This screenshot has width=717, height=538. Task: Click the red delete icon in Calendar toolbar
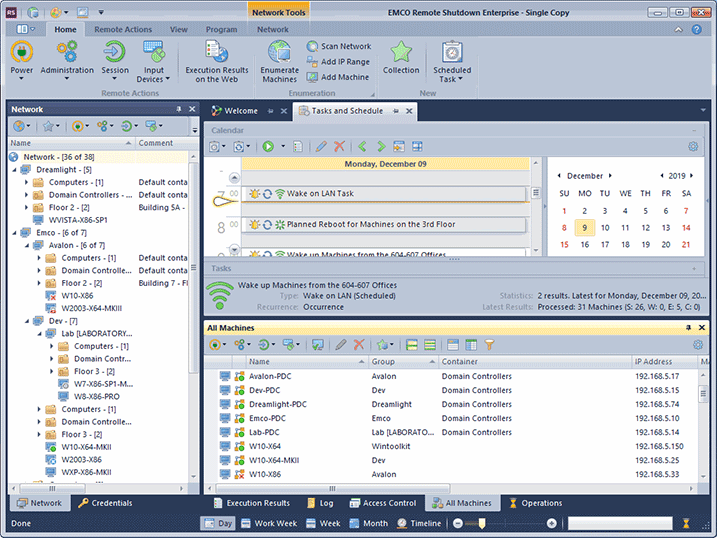(x=340, y=146)
